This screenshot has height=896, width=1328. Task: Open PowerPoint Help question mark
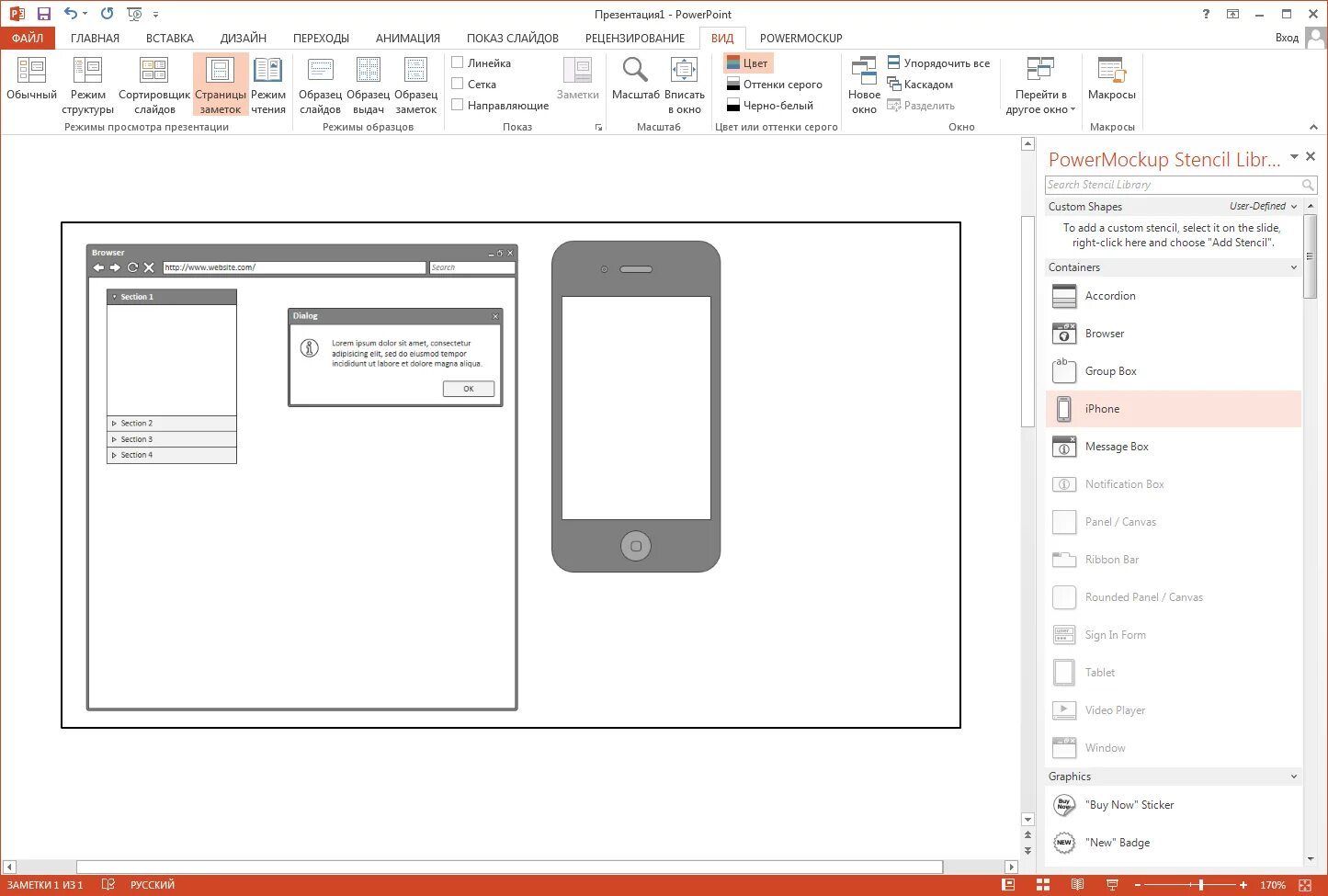[x=1206, y=14]
